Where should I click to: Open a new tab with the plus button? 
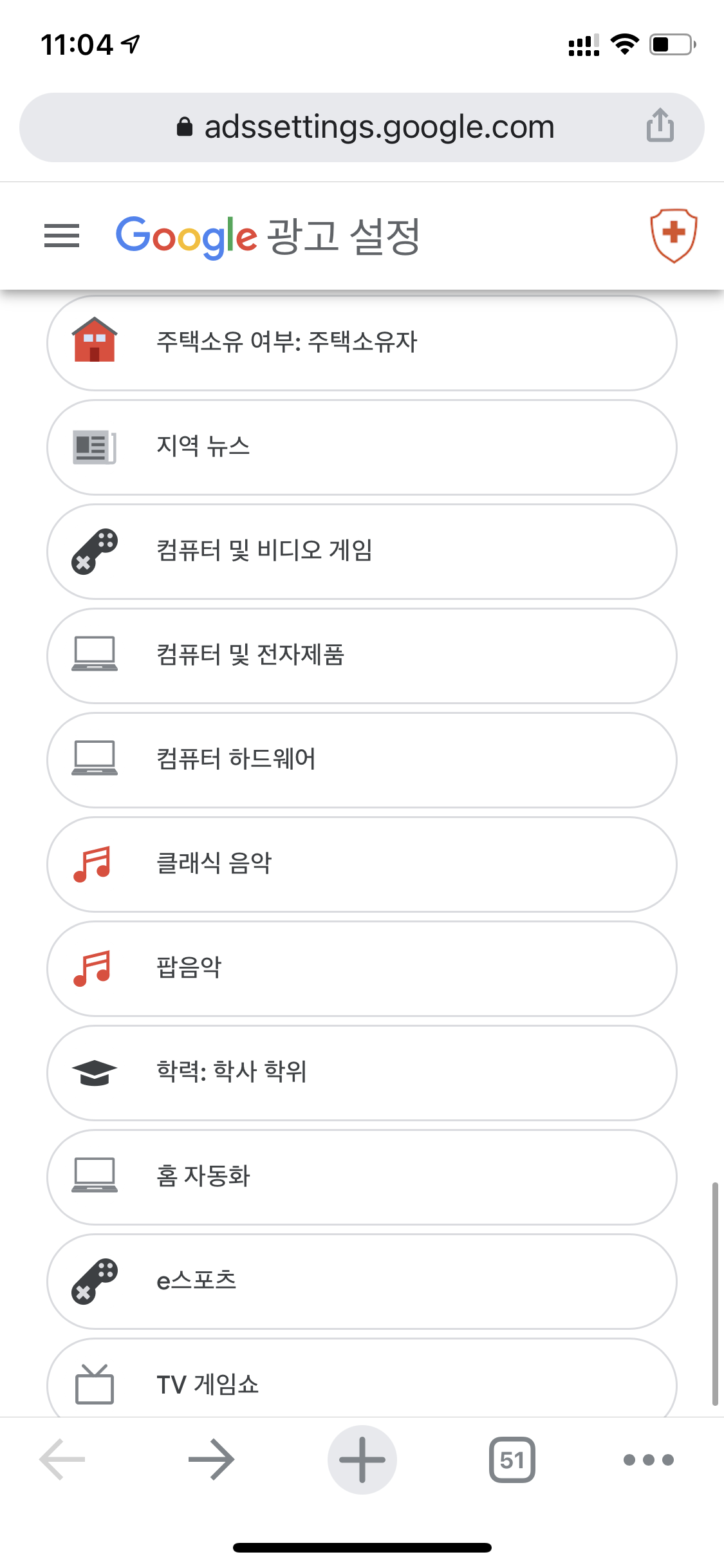[362, 1459]
